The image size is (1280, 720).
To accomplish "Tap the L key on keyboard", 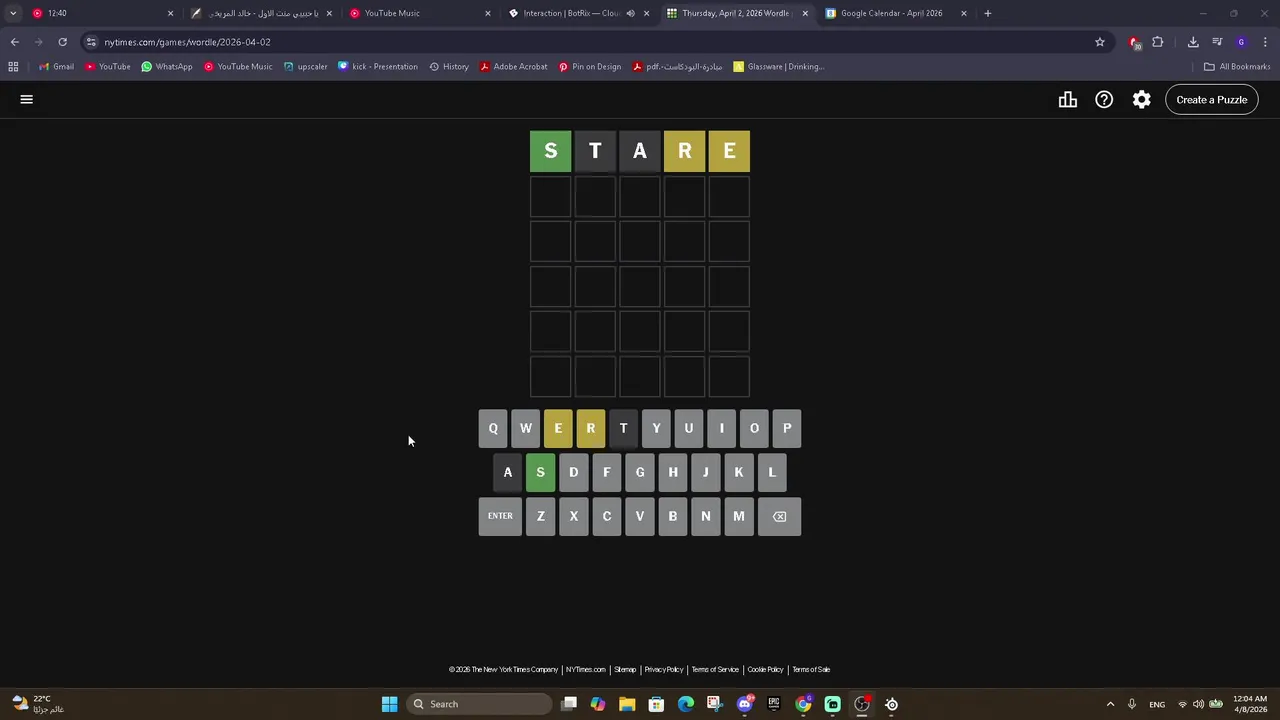I will pyautogui.click(x=772, y=472).
